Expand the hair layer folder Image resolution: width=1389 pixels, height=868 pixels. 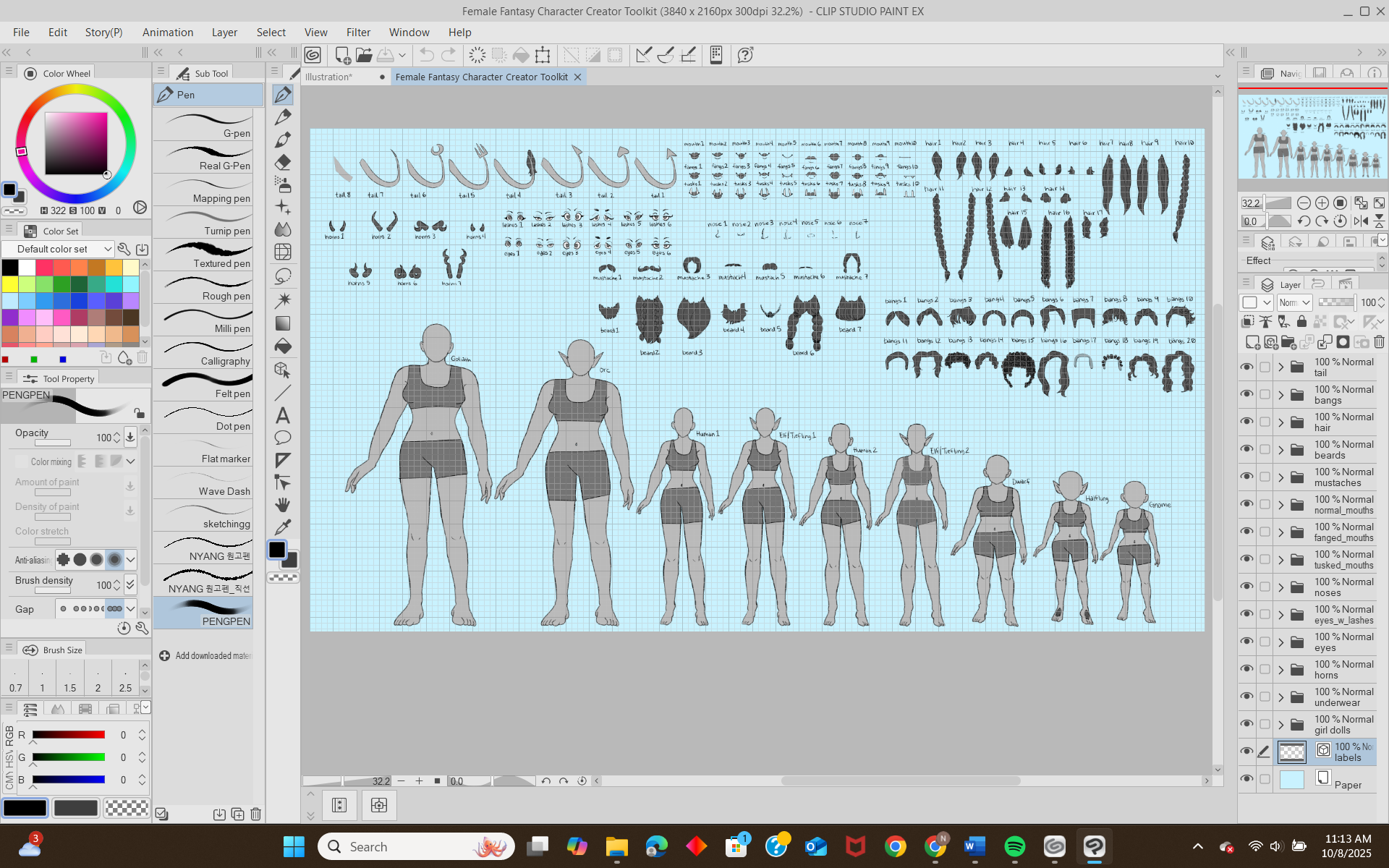[x=1280, y=422]
